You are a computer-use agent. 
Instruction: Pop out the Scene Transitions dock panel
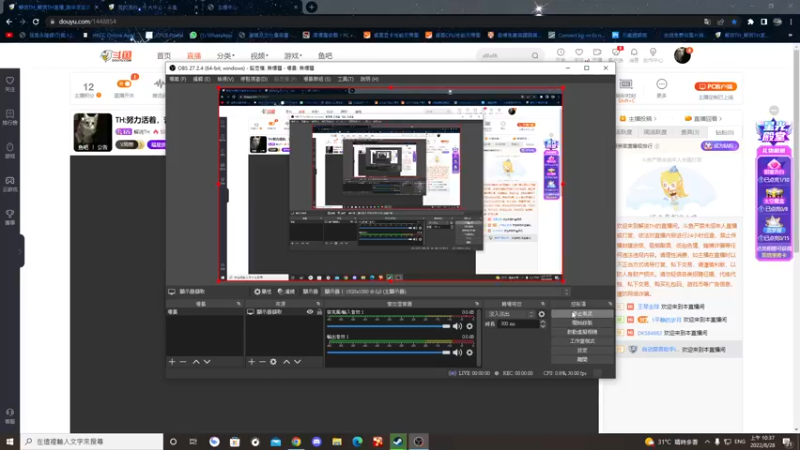[x=543, y=304]
